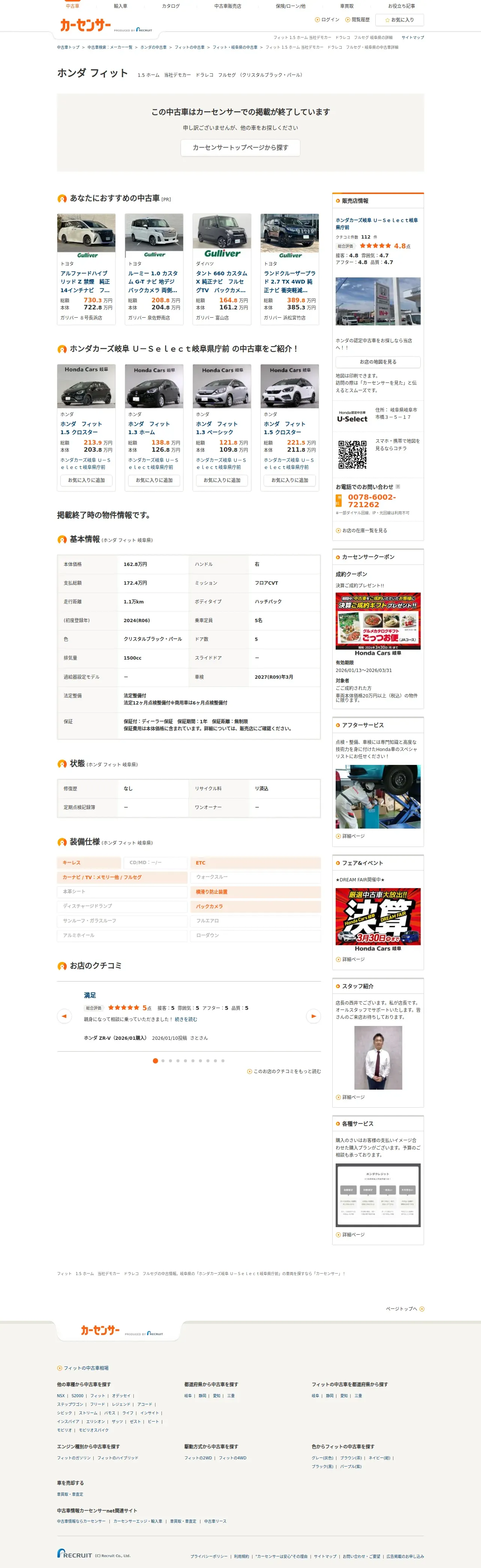This screenshot has width=481, height=1568.
Task: Click the U-Select Honda certified logo
Action: 353,417
